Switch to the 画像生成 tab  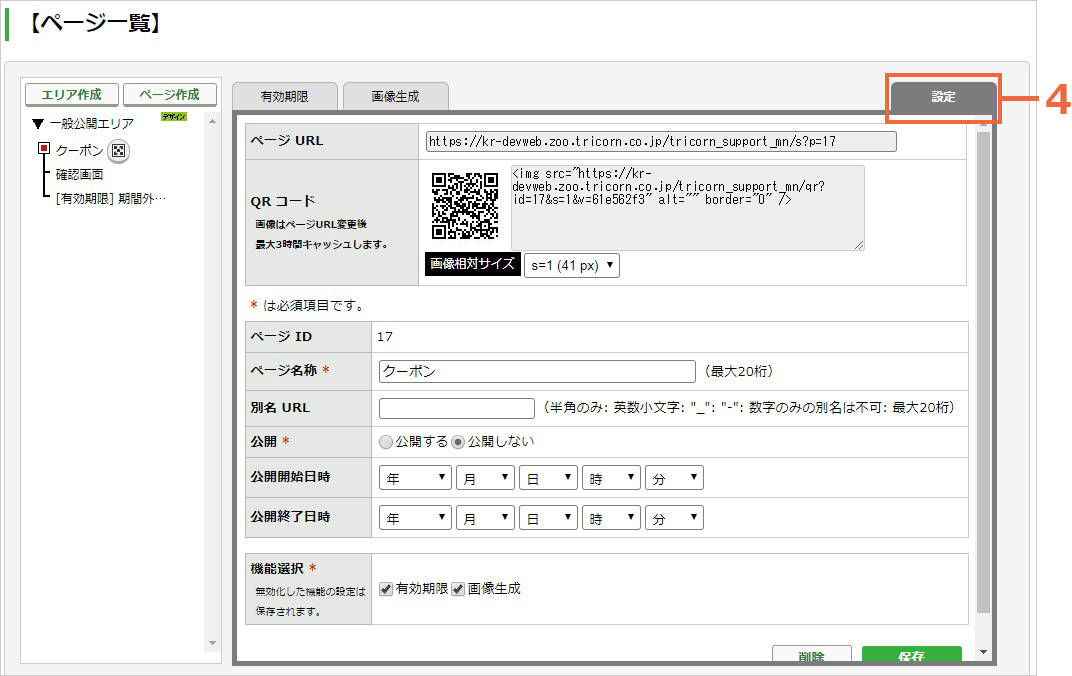[x=395, y=96]
